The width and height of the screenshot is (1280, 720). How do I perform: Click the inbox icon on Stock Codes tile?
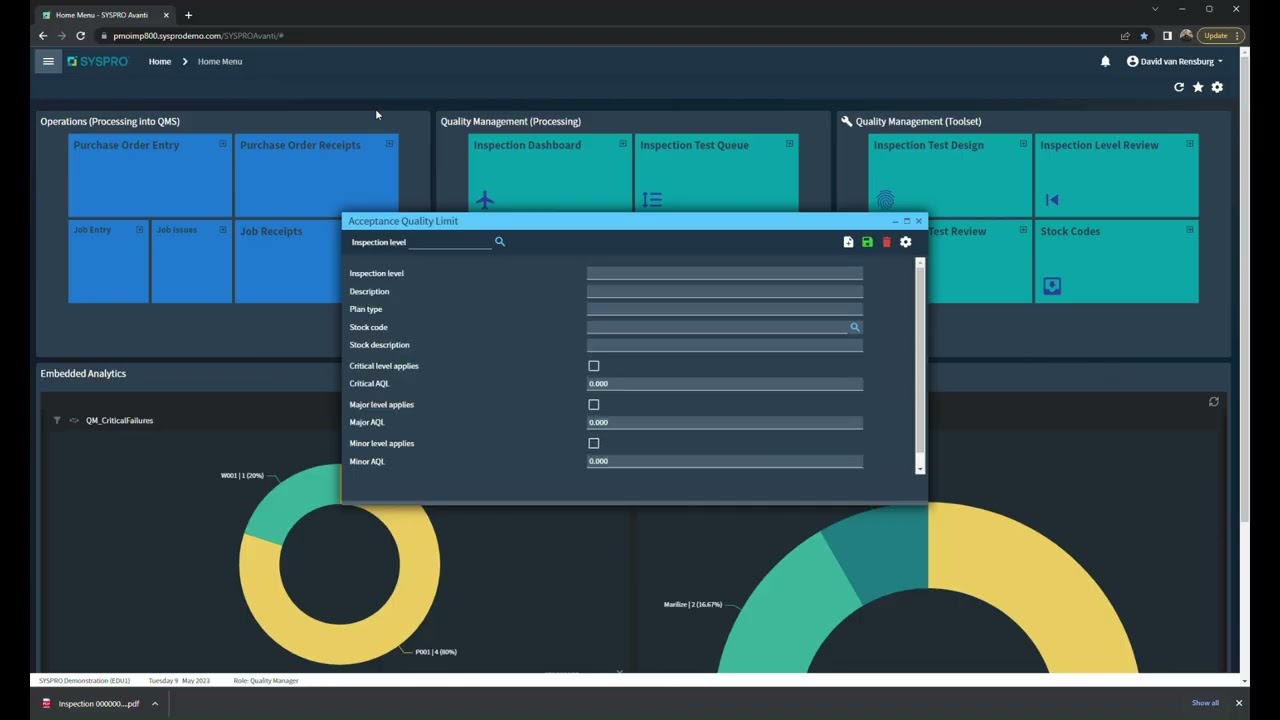click(1052, 286)
